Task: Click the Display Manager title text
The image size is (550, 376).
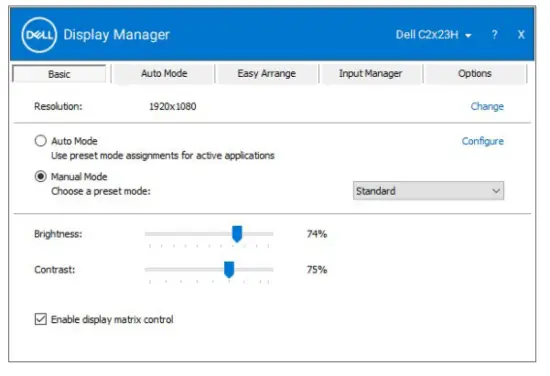Action: pyautogui.click(x=116, y=35)
